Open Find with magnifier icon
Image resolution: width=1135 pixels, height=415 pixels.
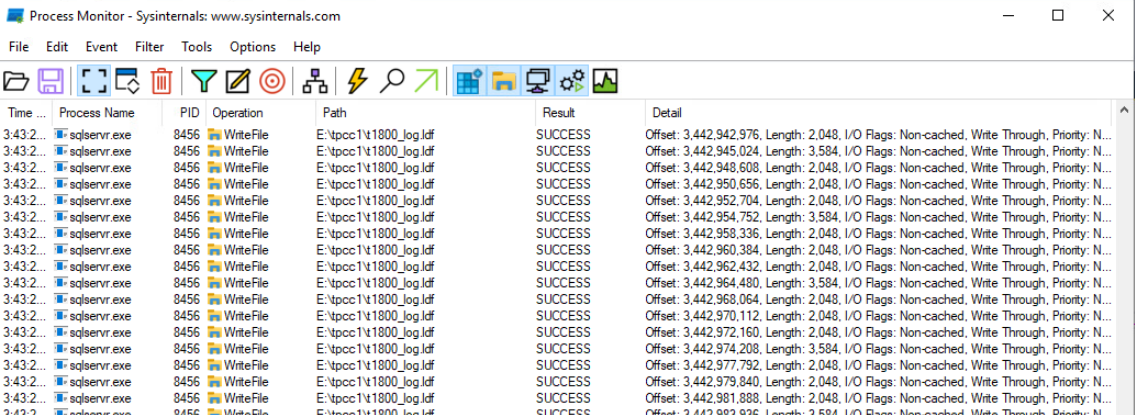tap(392, 81)
